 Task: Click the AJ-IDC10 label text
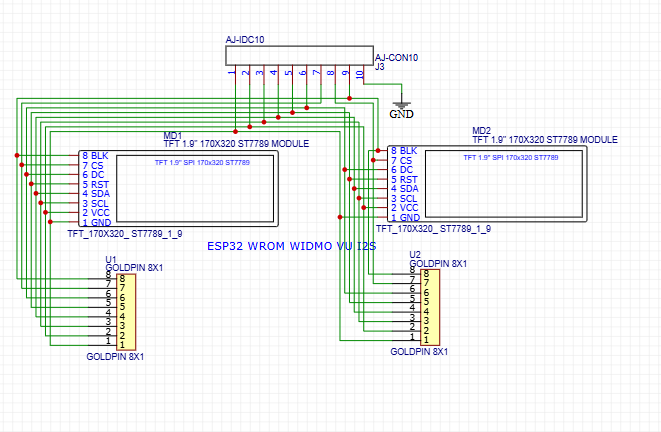[x=245, y=40]
